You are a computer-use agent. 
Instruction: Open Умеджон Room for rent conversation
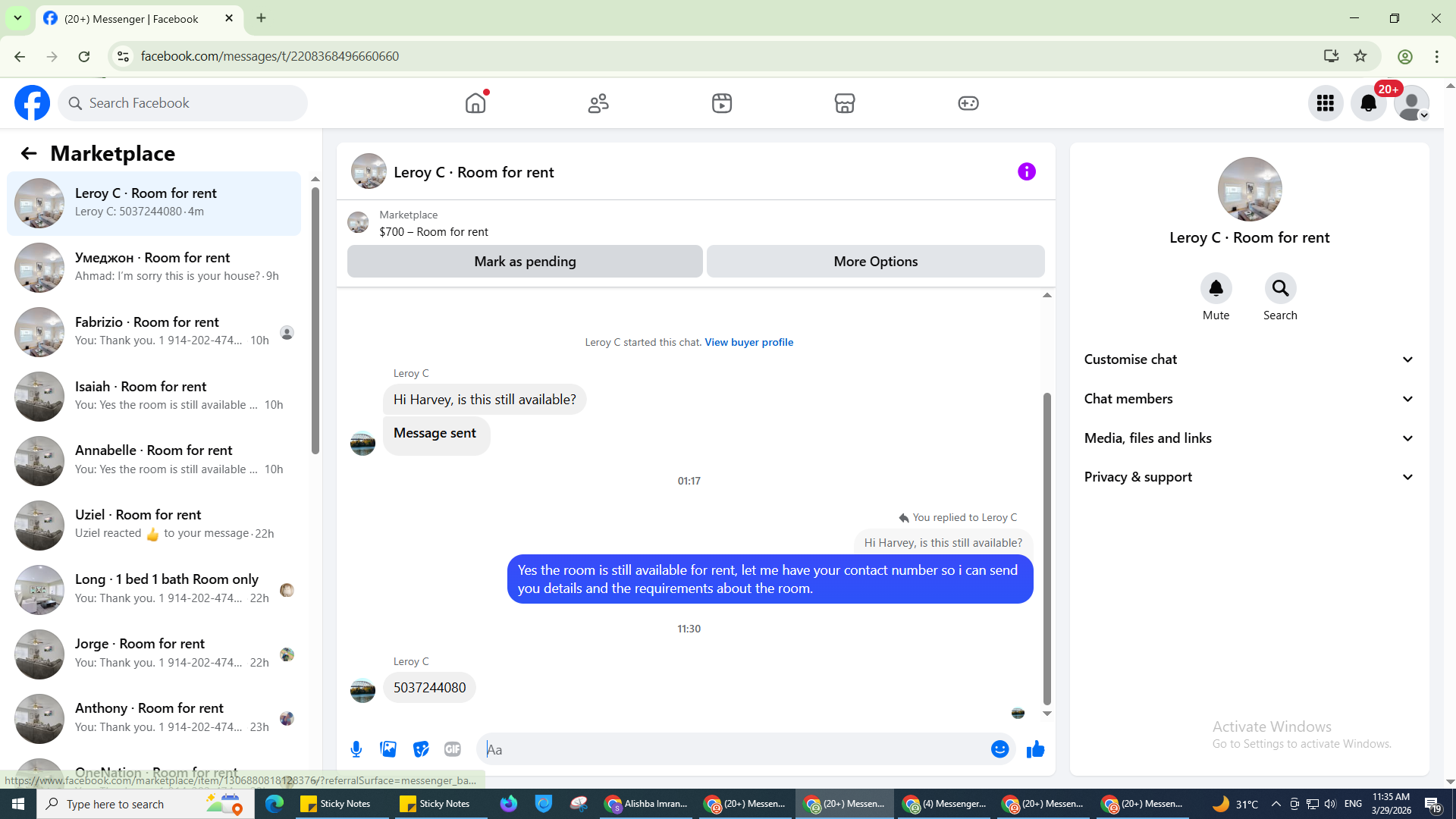[154, 268]
